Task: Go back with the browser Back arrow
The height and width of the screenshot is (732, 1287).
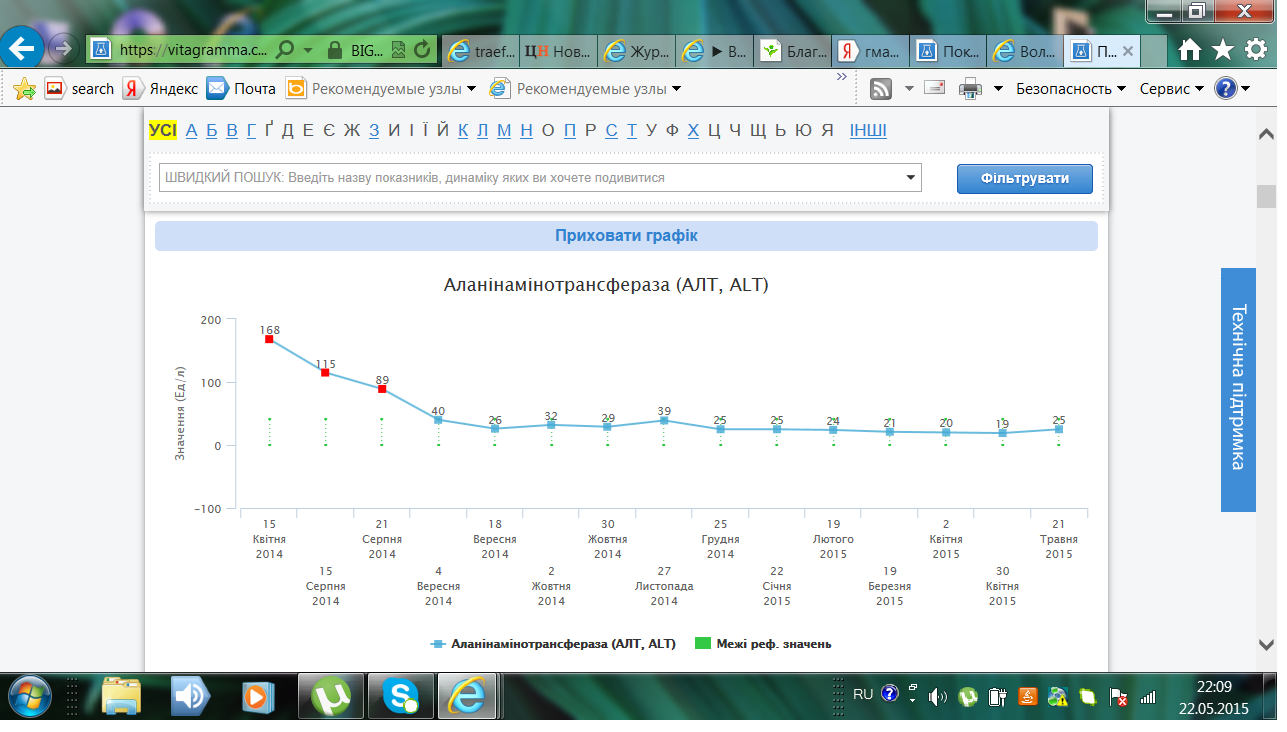Action: [23, 47]
